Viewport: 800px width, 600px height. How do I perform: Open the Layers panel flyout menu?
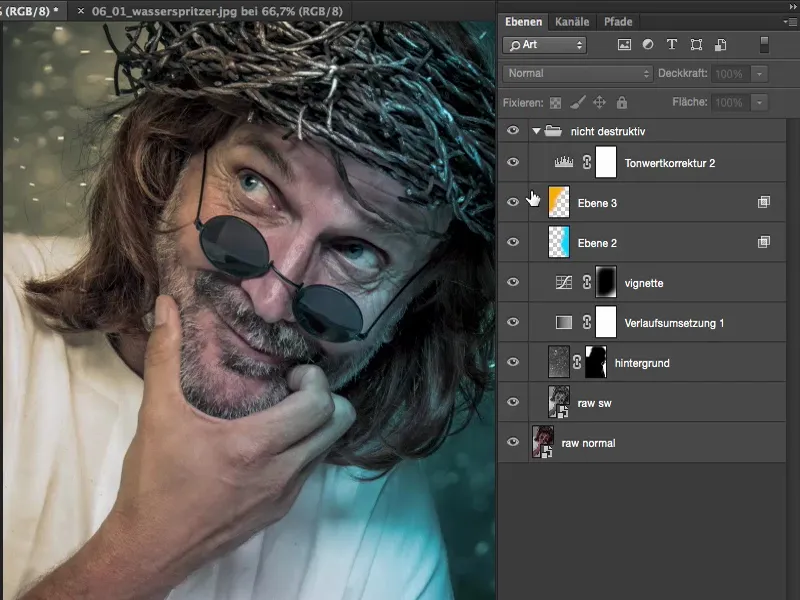790,22
